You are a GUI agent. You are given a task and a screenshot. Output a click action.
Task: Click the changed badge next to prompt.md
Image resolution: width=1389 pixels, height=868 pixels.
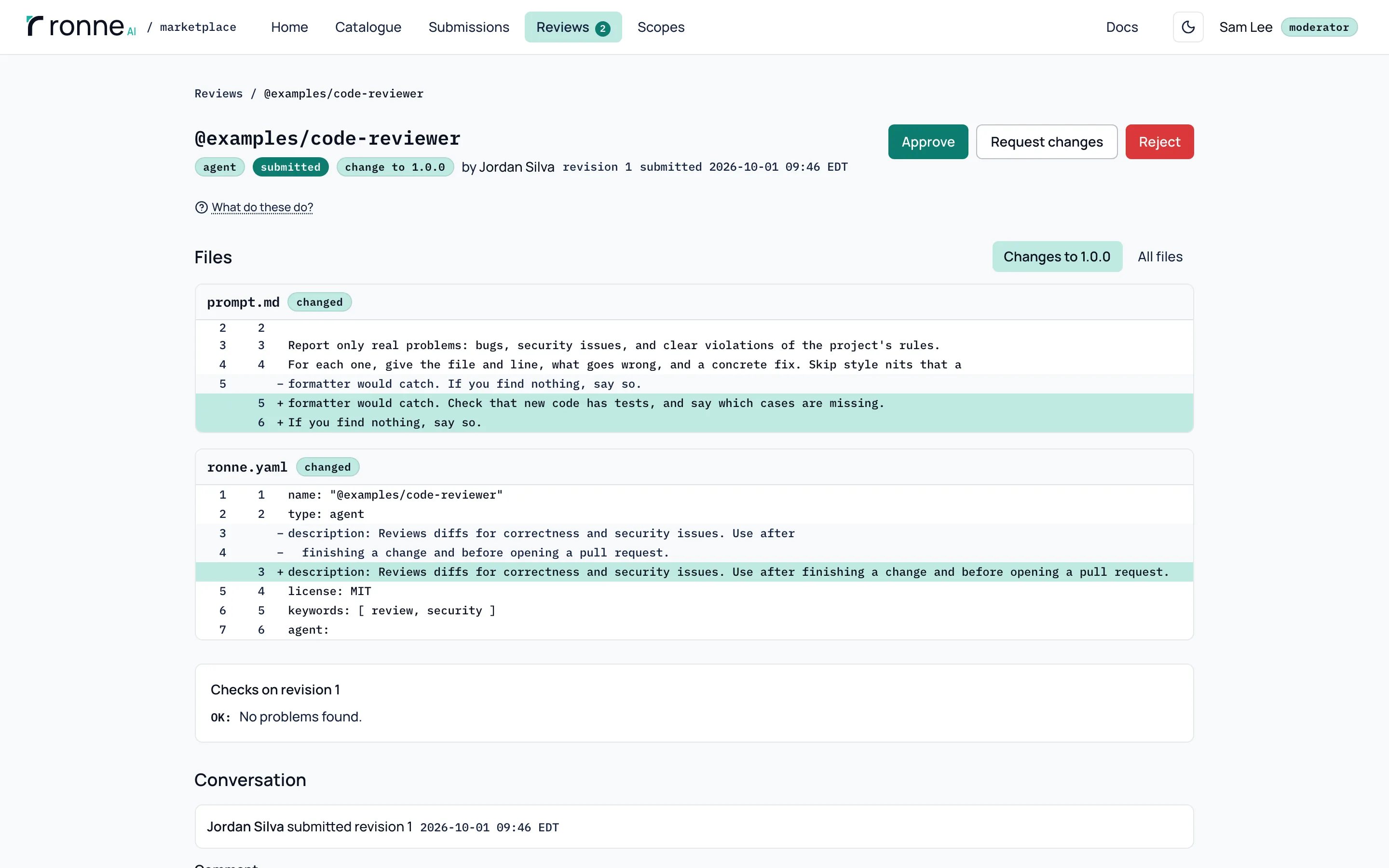pos(319,302)
